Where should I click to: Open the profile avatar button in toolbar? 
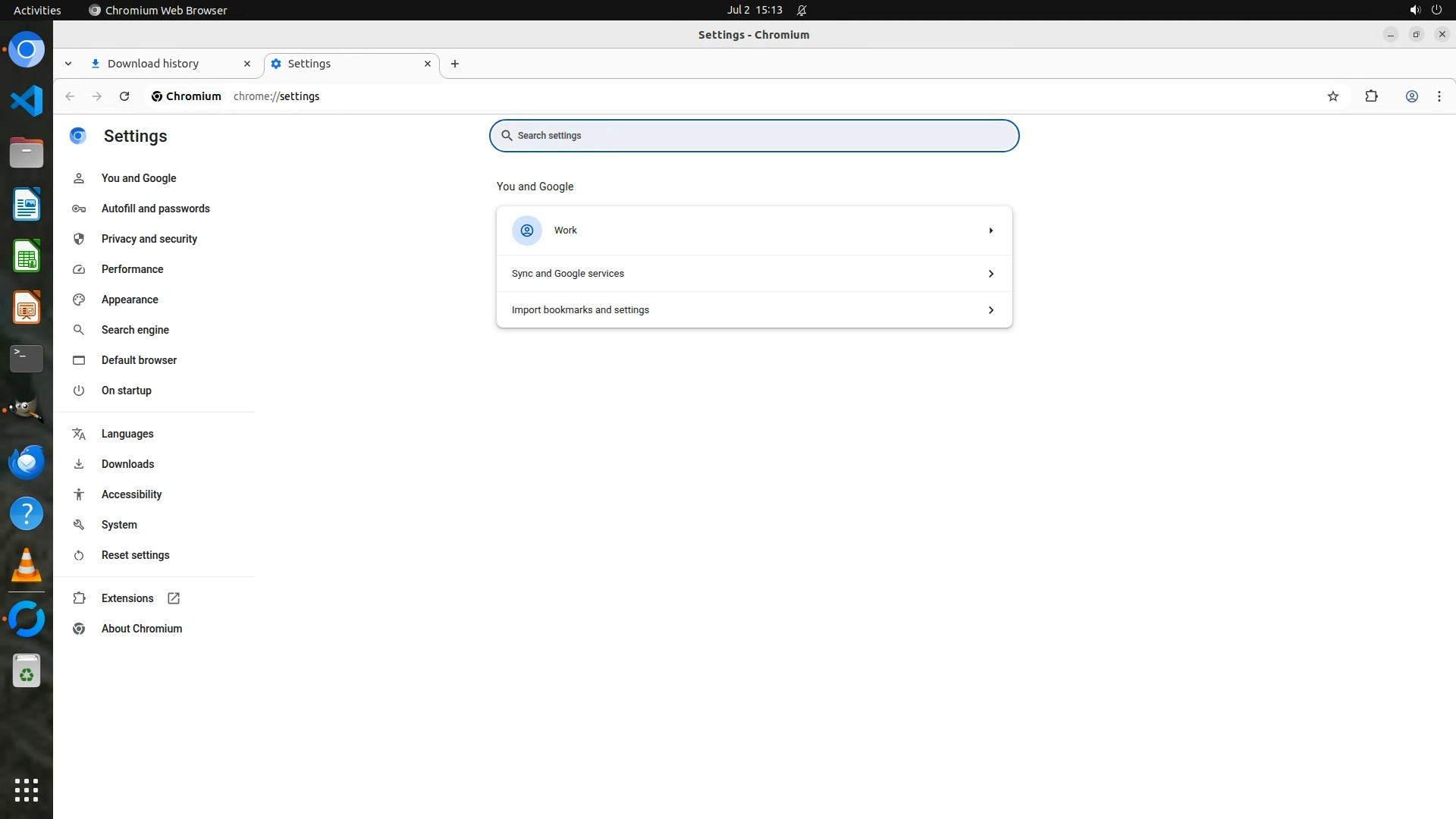tap(1411, 96)
